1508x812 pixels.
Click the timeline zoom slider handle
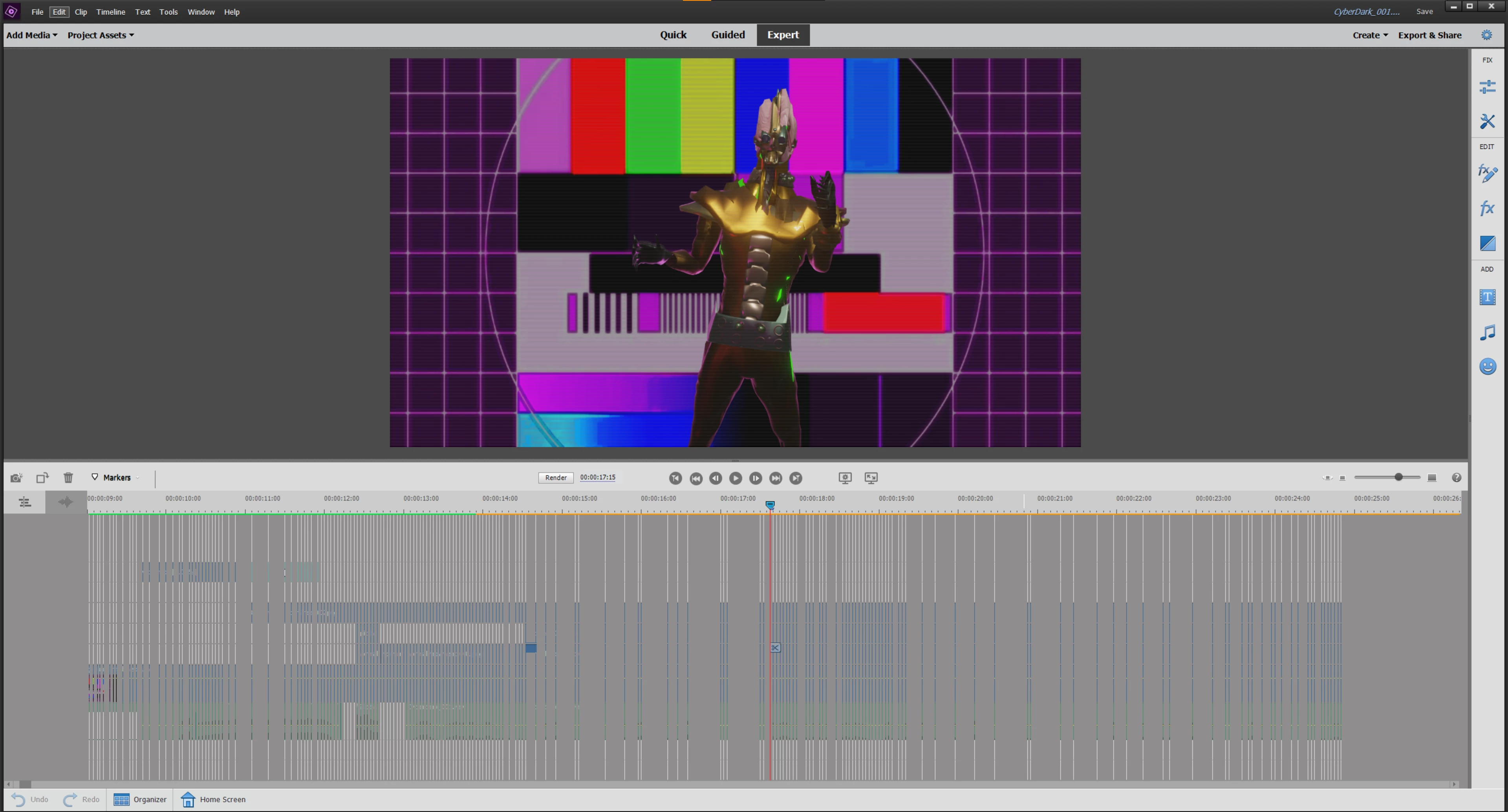click(1398, 478)
